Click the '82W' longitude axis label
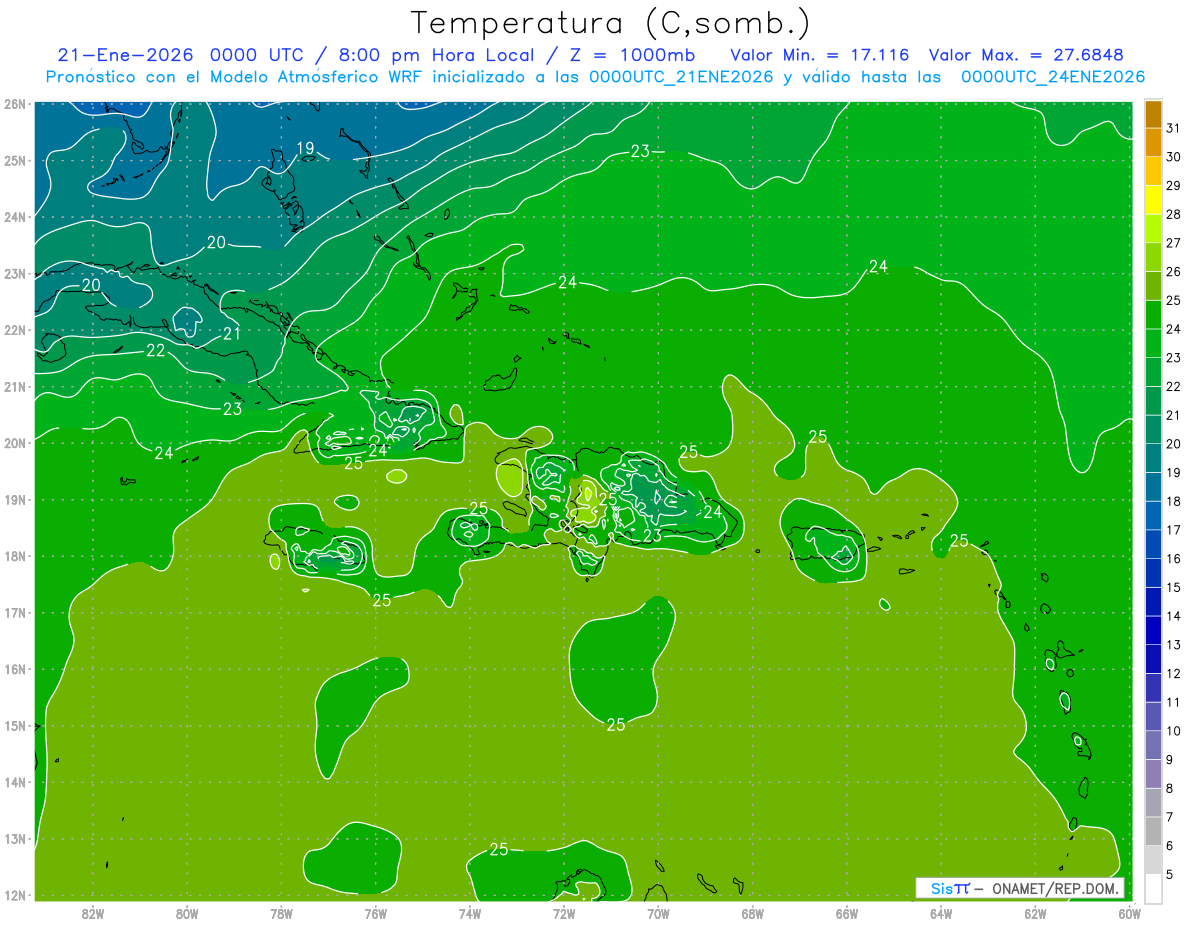Viewport: 1200px width, 927px height. pos(92,913)
